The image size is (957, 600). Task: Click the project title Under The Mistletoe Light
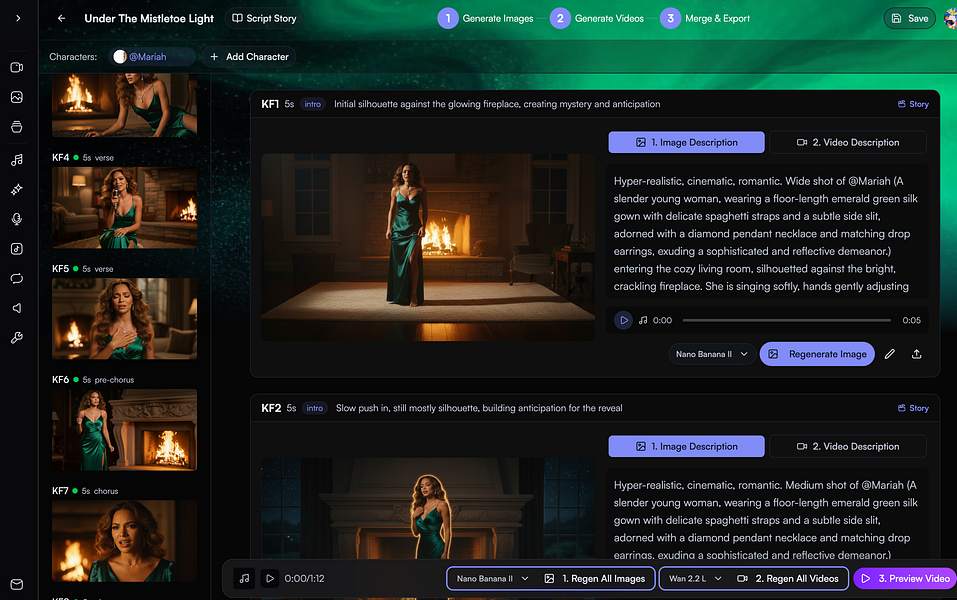click(x=149, y=18)
